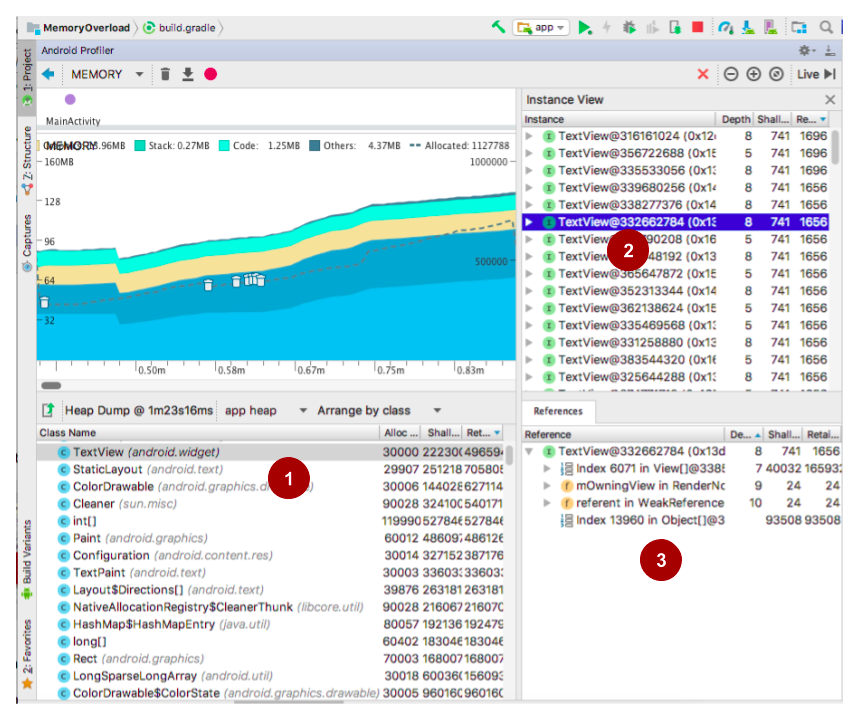Select the LongSparseLongArray class row
This screenshot has height=709, width=860.
click(271, 676)
